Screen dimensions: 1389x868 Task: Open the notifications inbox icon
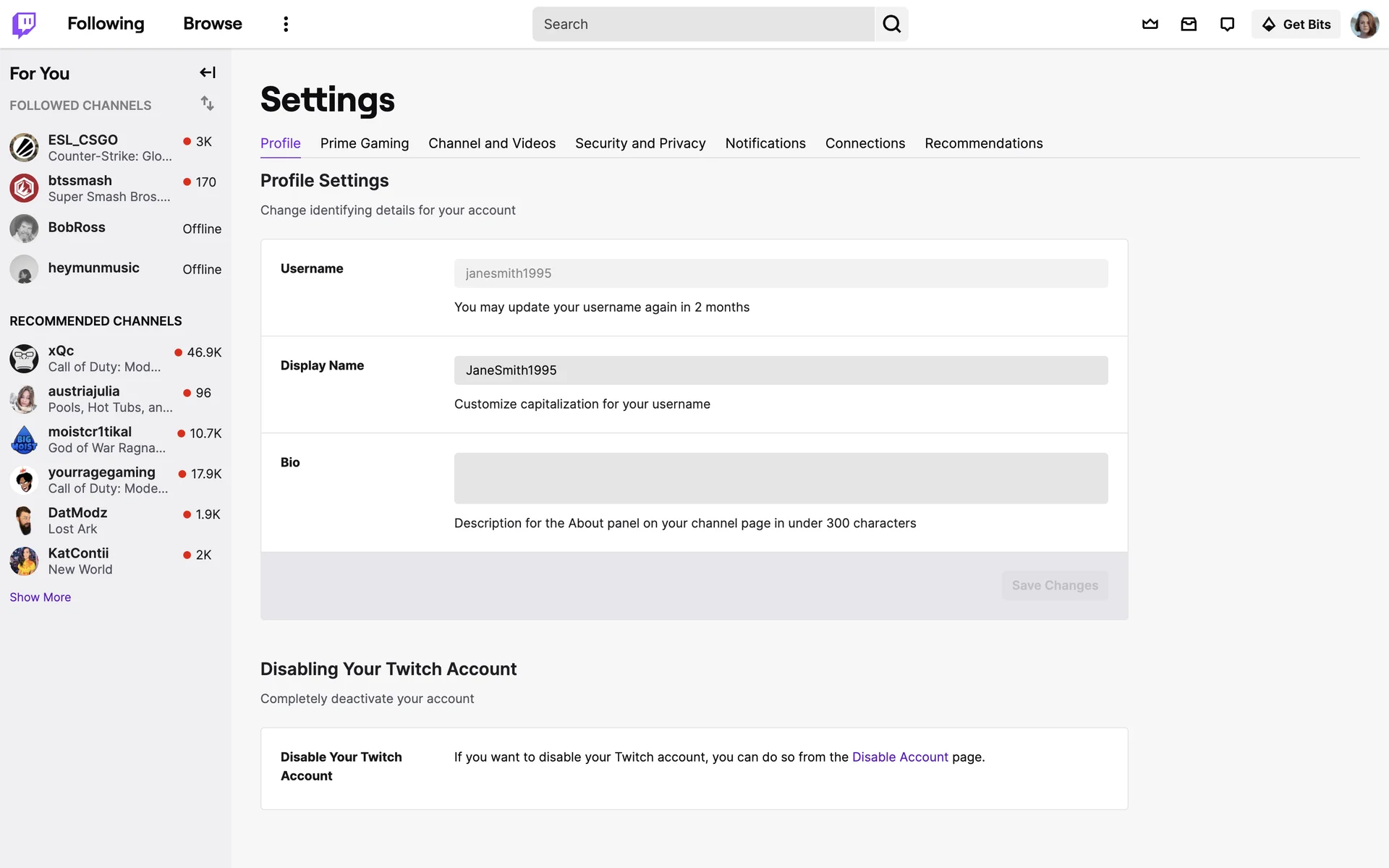(x=1189, y=24)
